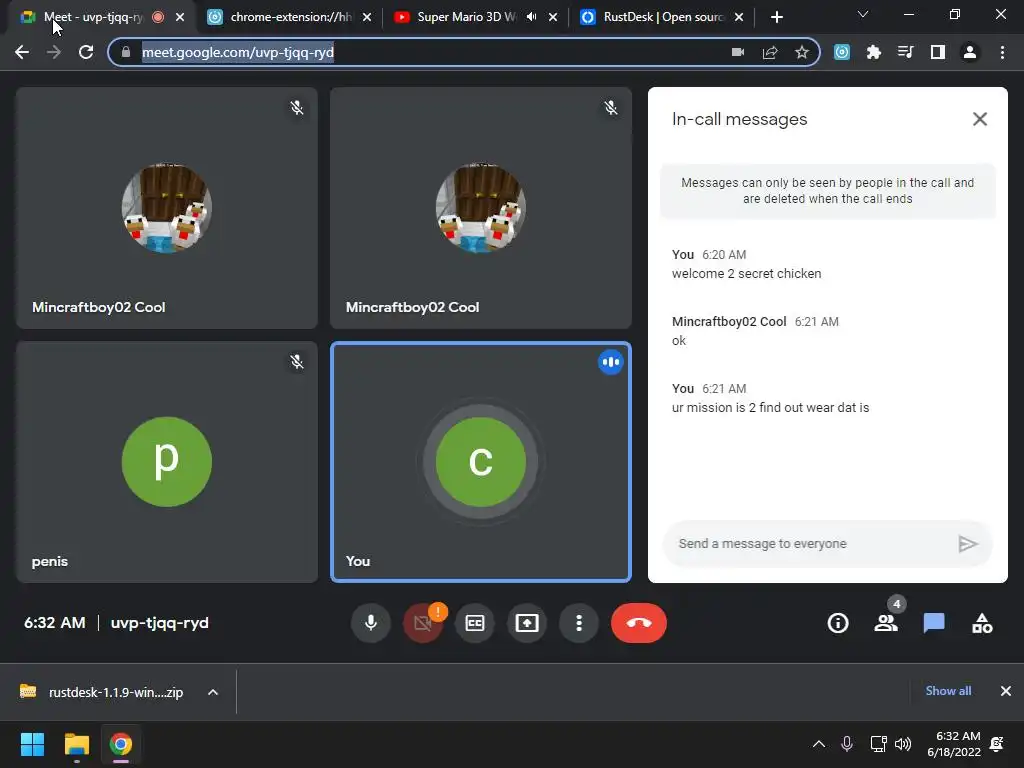The image size is (1024, 768).
Task: Click the 'ok' message from Mincraftboy02 Cool
Action: coord(679,340)
